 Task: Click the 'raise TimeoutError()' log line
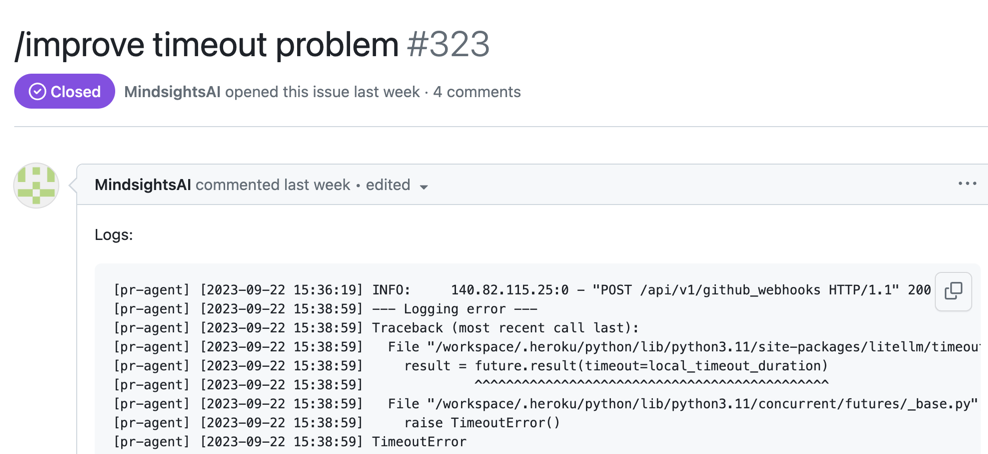(482, 423)
